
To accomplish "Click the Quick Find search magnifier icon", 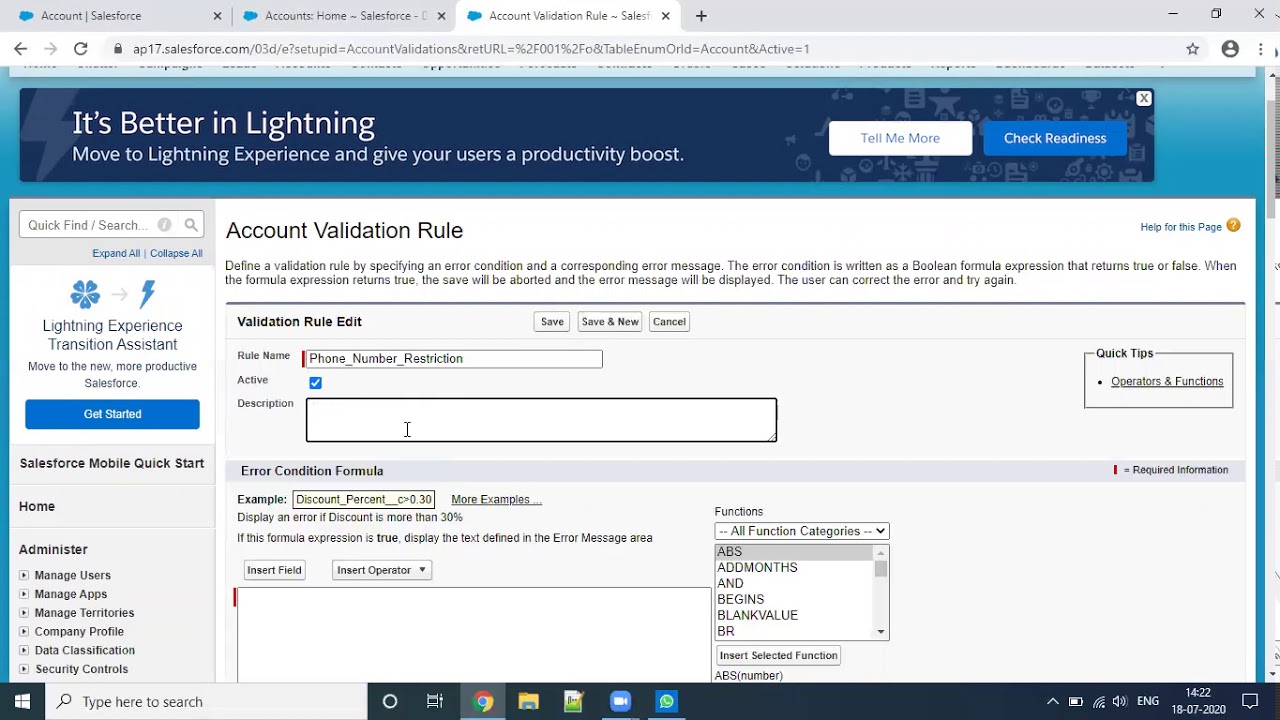I will coord(191,225).
